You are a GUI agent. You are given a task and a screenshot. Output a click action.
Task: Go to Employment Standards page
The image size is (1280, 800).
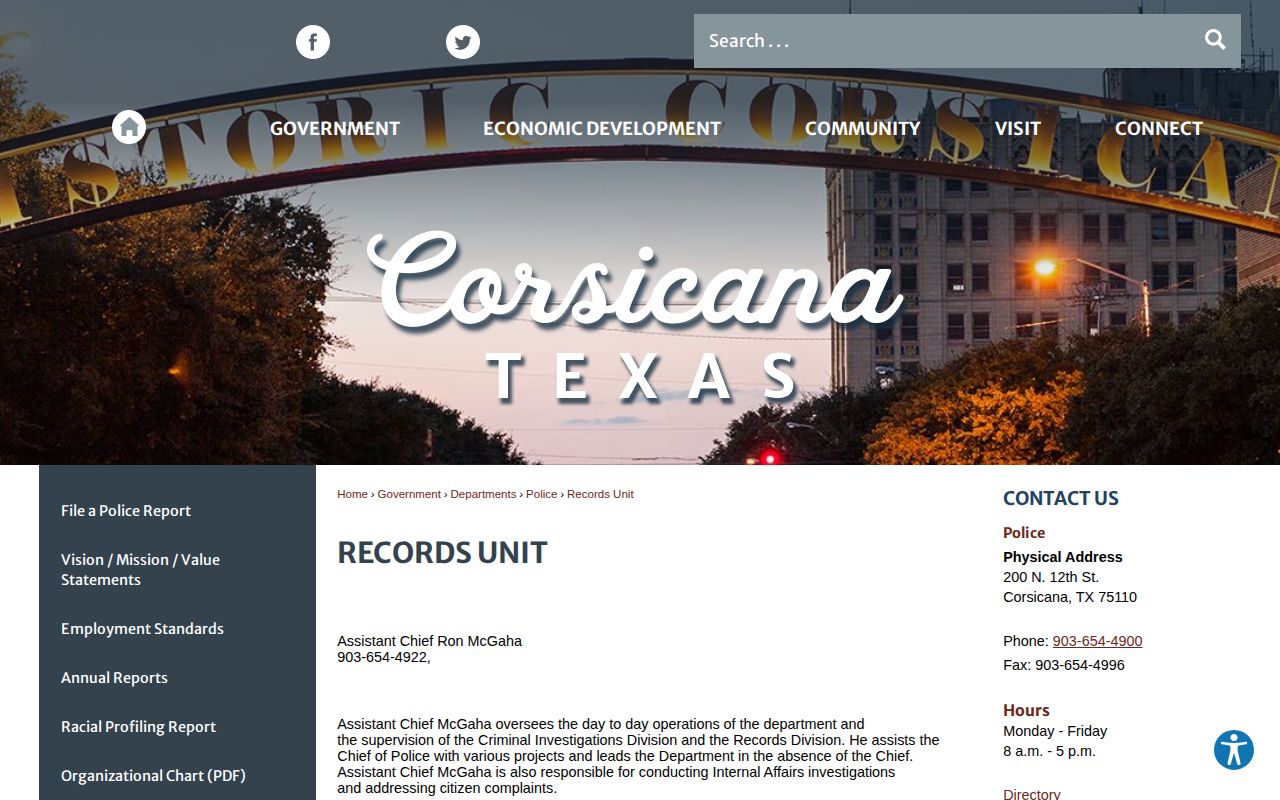coord(142,628)
